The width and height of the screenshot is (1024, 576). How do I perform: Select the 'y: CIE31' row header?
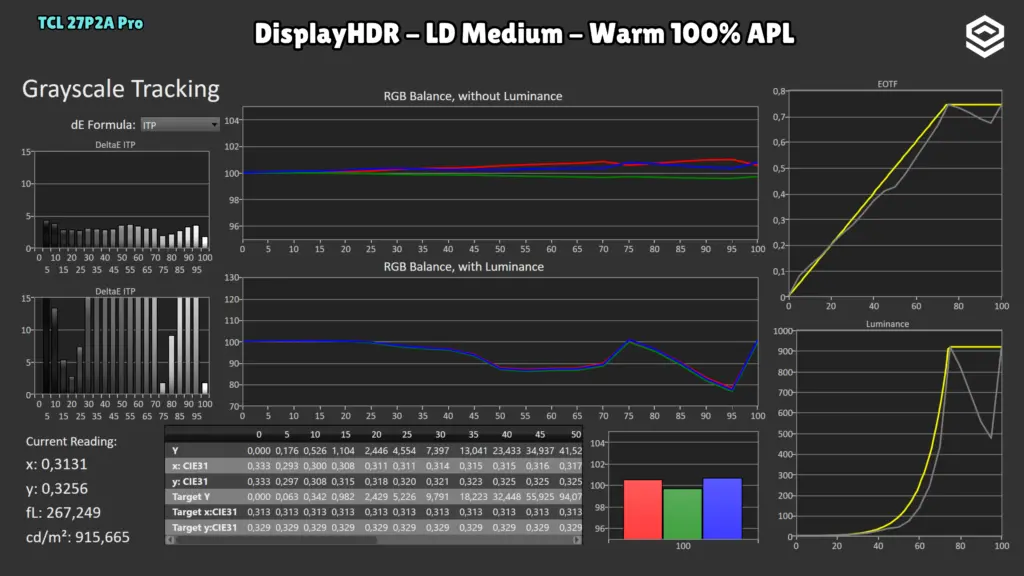(x=190, y=481)
